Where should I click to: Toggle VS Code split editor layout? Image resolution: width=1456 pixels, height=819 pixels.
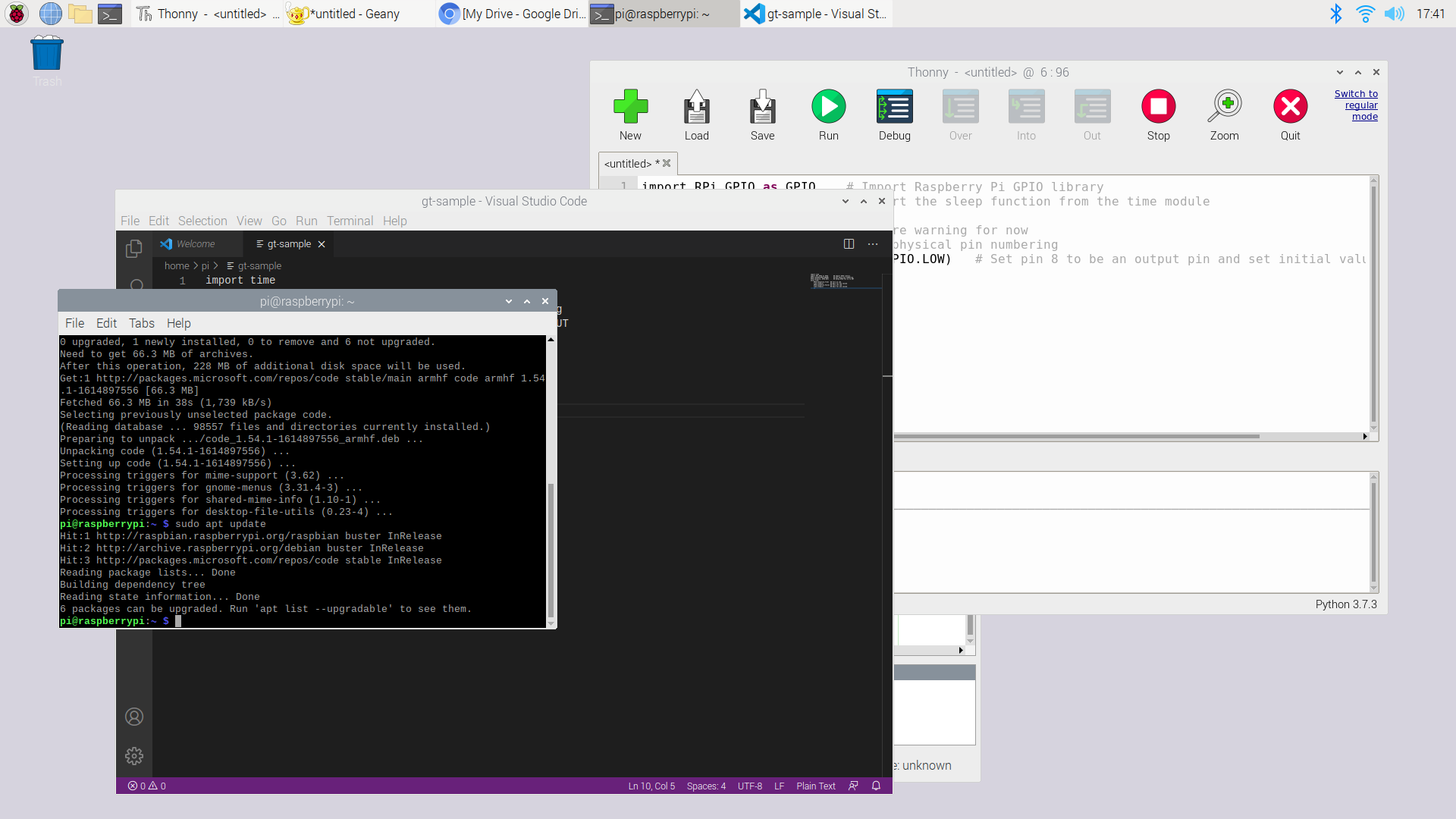(849, 244)
